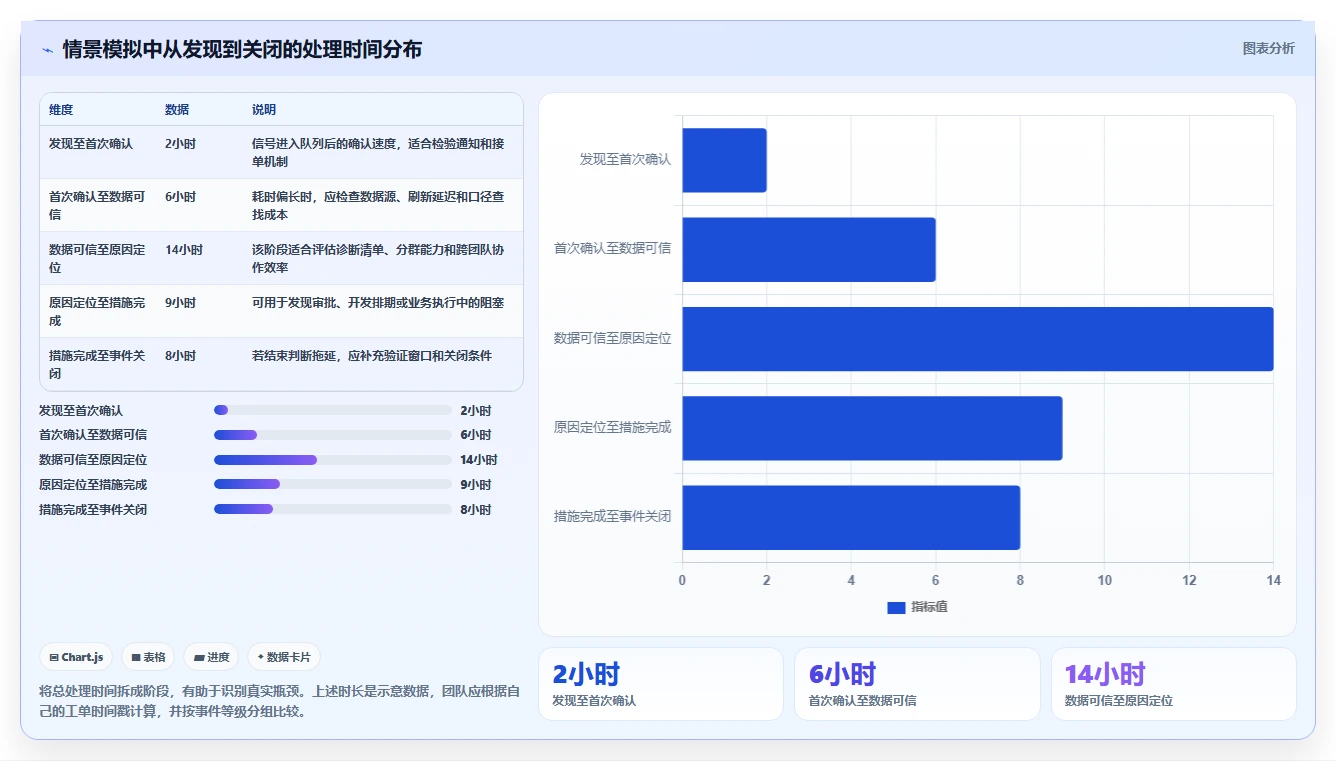Click the chart bar for 发现至首次确认
This screenshot has width=1336, height=761.
point(724,160)
